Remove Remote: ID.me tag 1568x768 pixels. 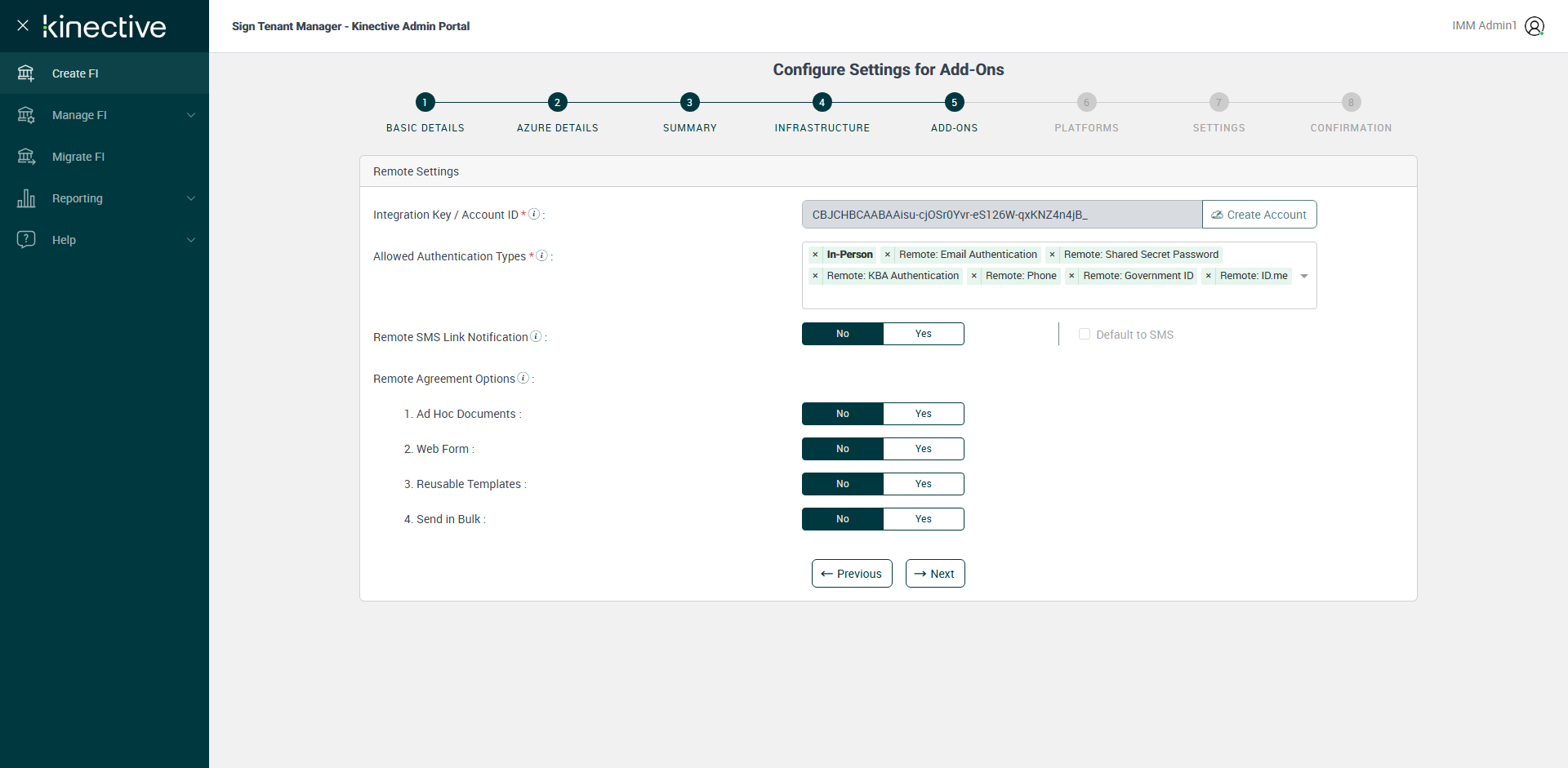1208,276
